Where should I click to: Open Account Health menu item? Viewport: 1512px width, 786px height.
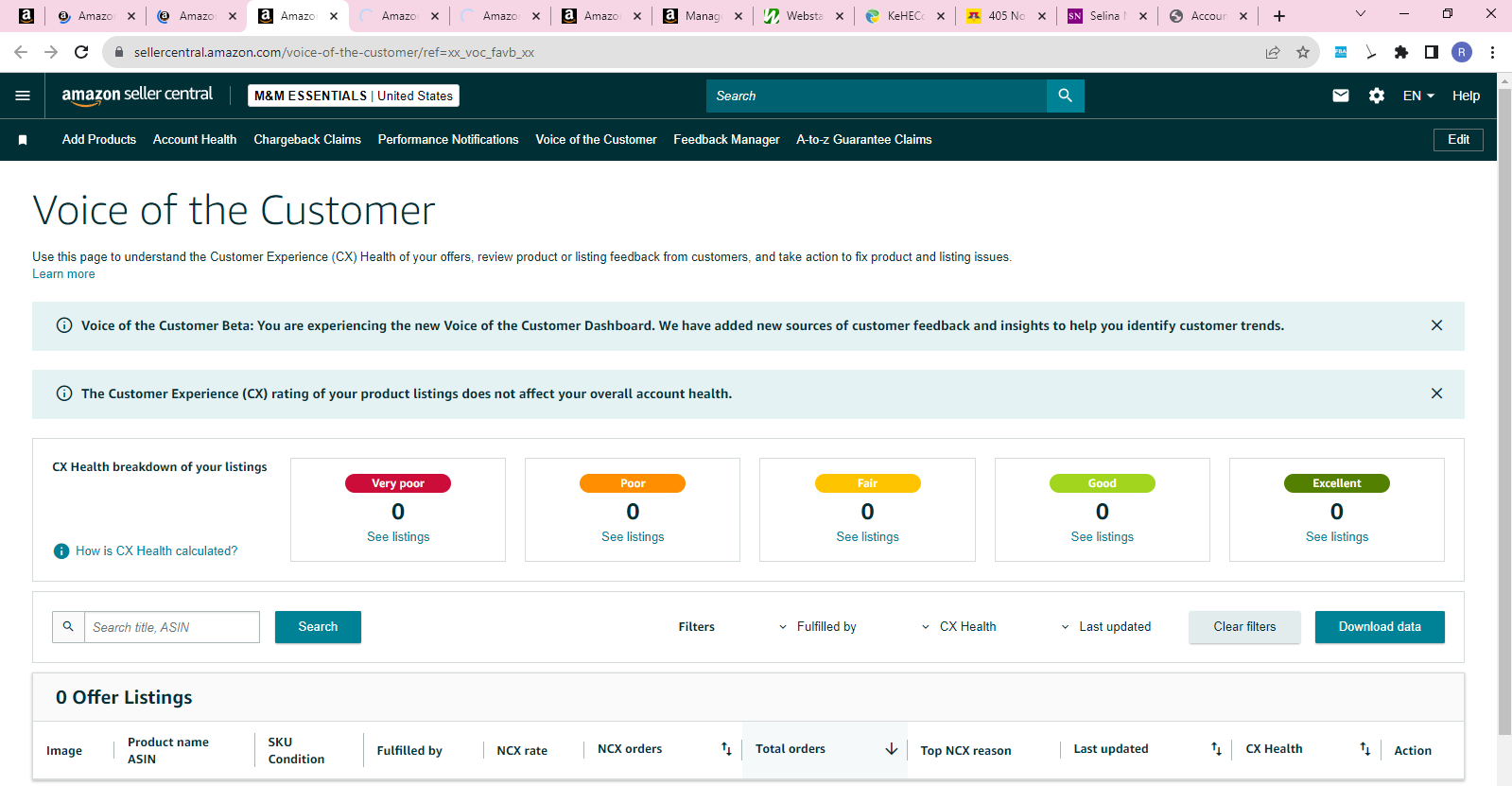coord(195,139)
